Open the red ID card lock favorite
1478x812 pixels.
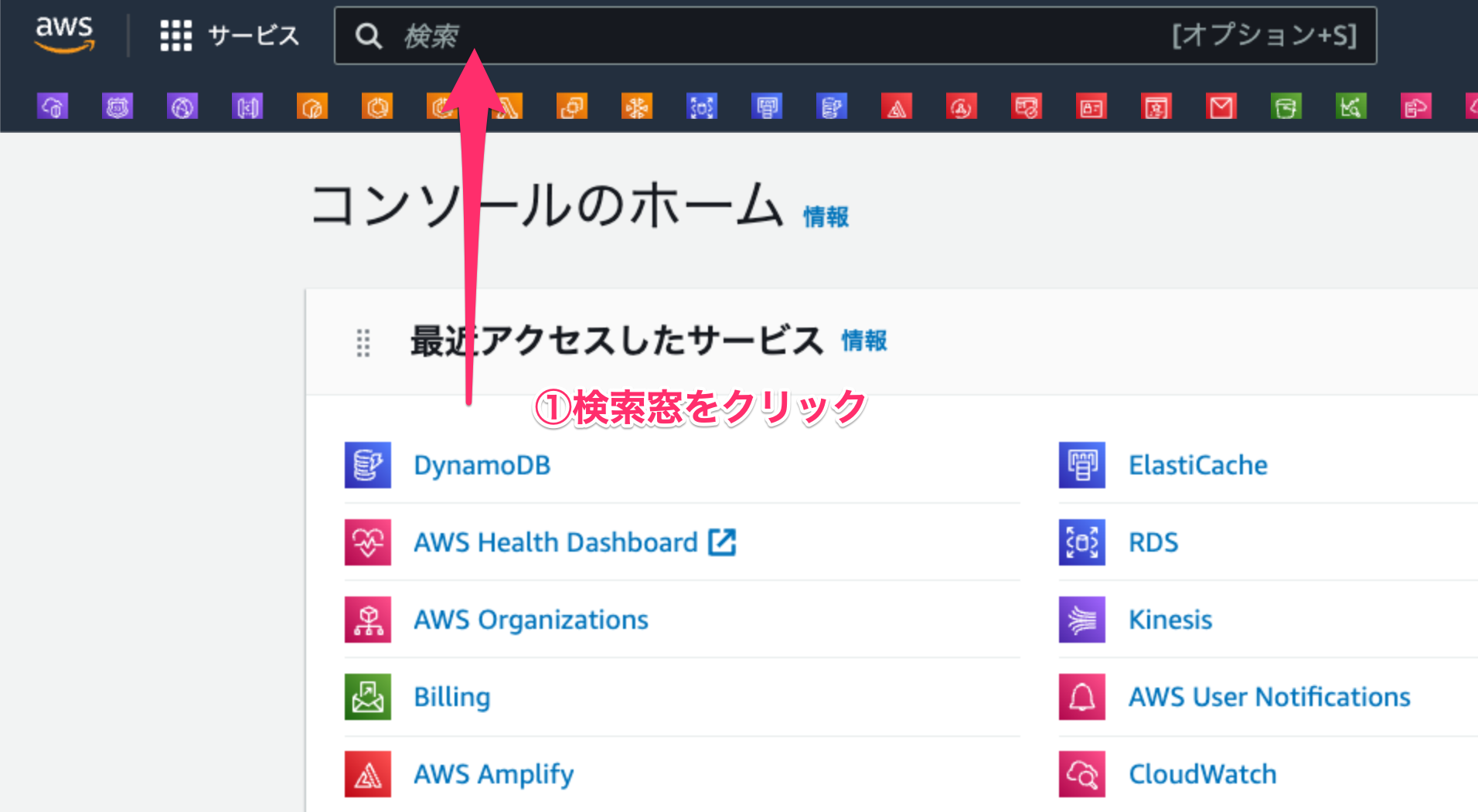pyautogui.click(x=1091, y=107)
